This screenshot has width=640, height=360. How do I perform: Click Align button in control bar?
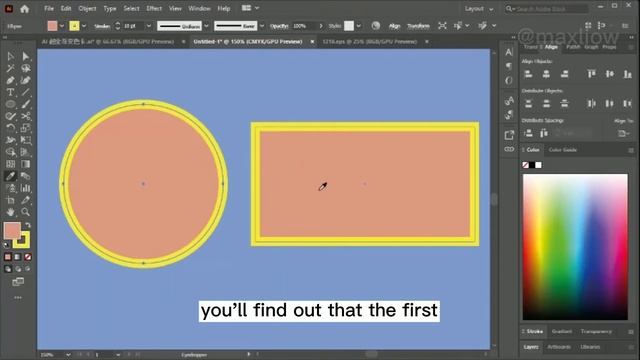(x=394, y=26)
